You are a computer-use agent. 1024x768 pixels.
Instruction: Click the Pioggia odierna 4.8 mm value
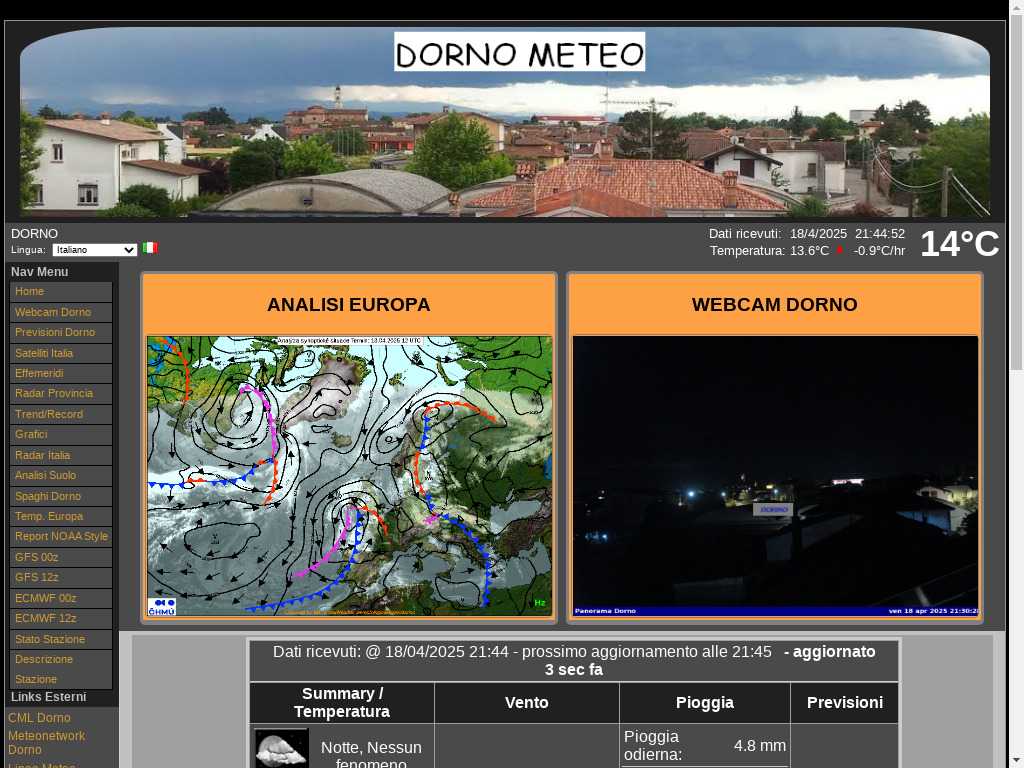[760, 746]
